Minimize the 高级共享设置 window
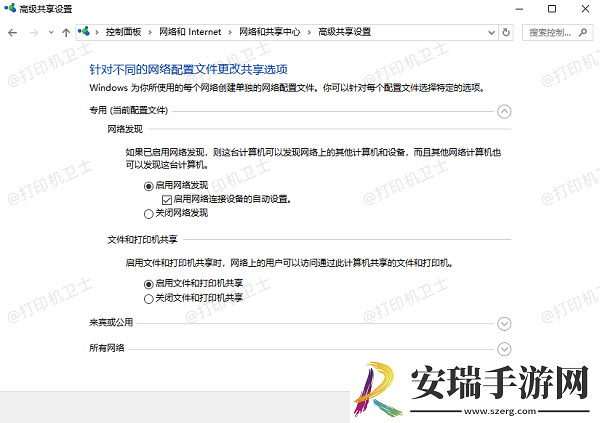 click(519, 9)
